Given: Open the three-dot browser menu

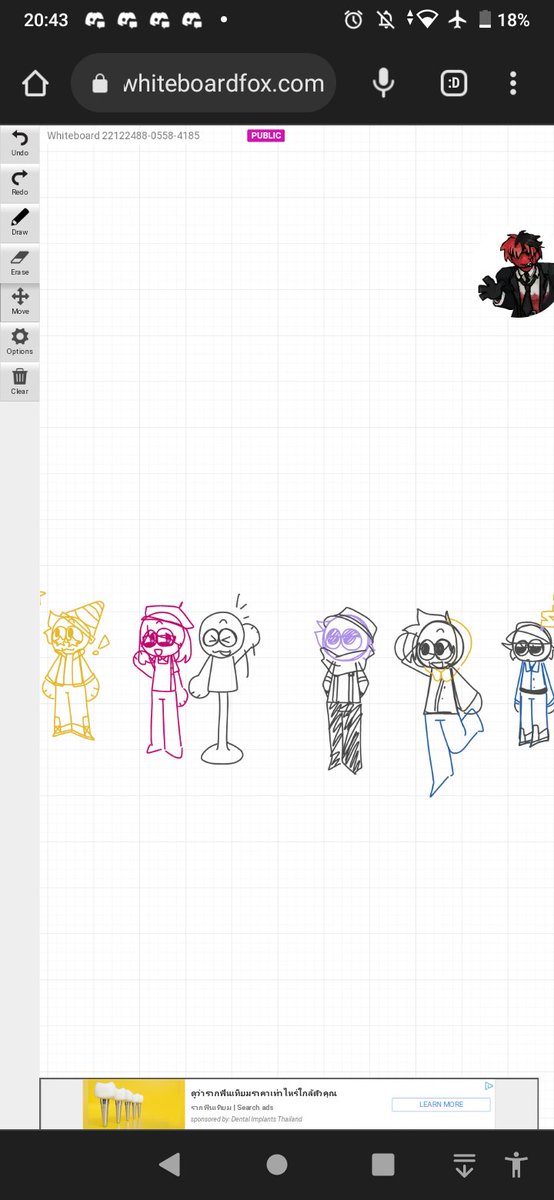Looking at the screenshot, I should coord(514,83).
